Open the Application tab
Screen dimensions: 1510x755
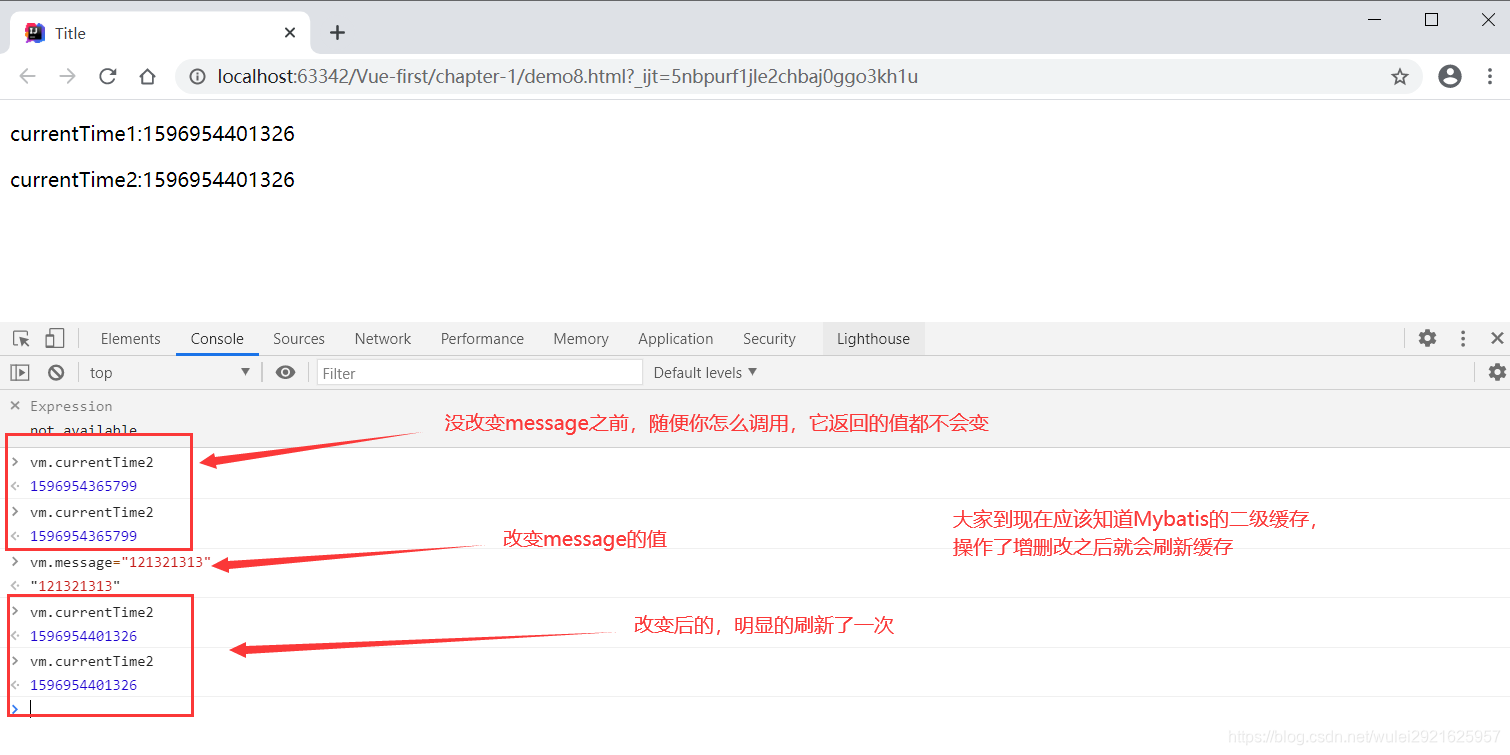click(x=676, y=339)
